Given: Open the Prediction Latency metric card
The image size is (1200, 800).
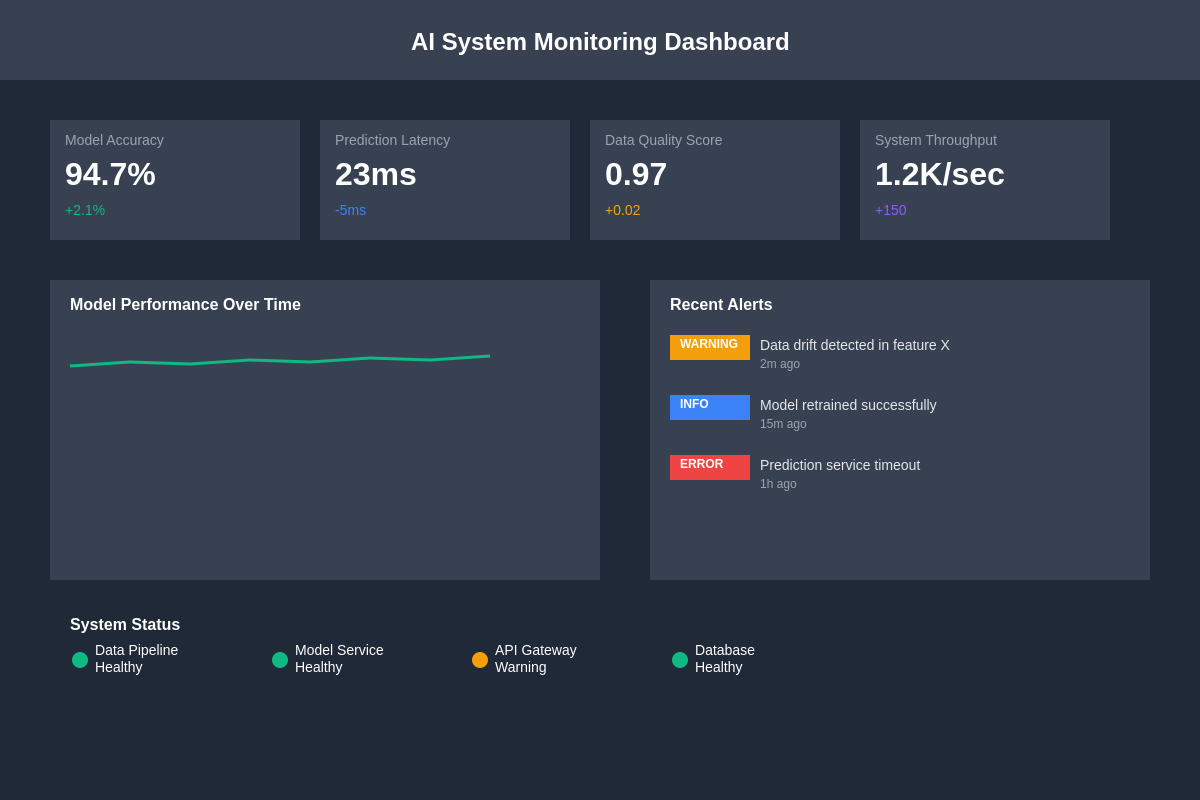Looking at the screenshot, I should (x=445, y=180).
